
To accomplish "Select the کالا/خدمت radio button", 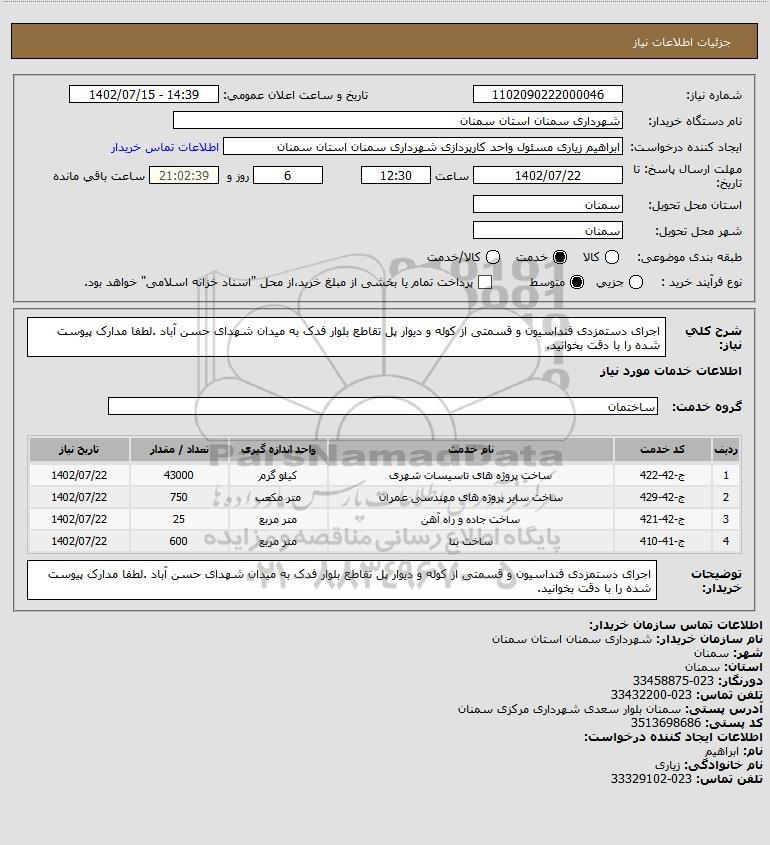I will (x=492, y=257).
